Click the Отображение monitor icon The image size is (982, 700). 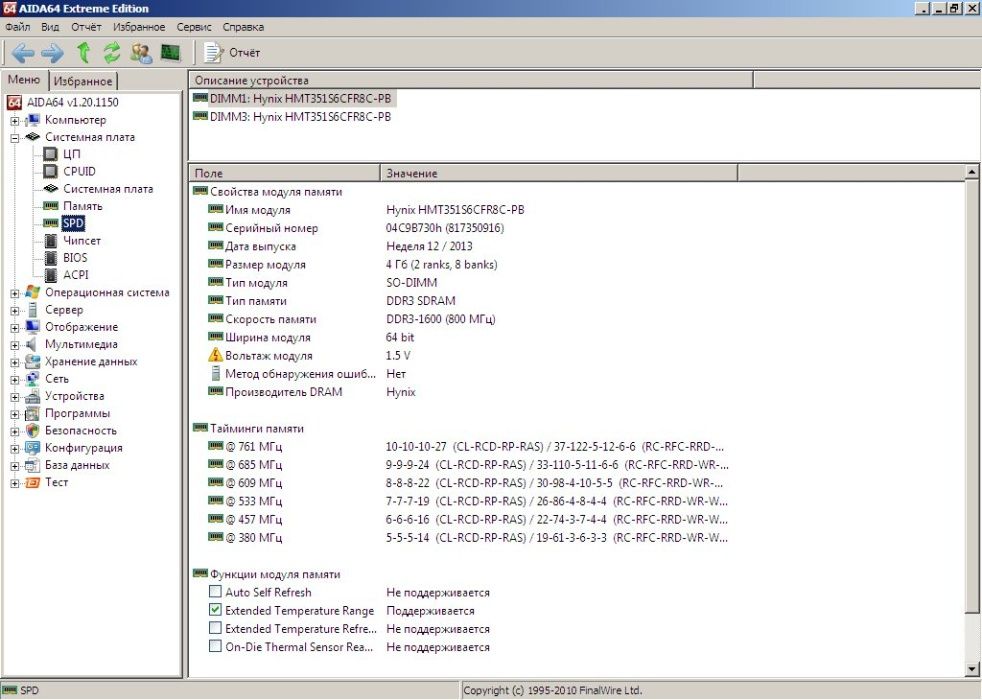pos(33,327)
